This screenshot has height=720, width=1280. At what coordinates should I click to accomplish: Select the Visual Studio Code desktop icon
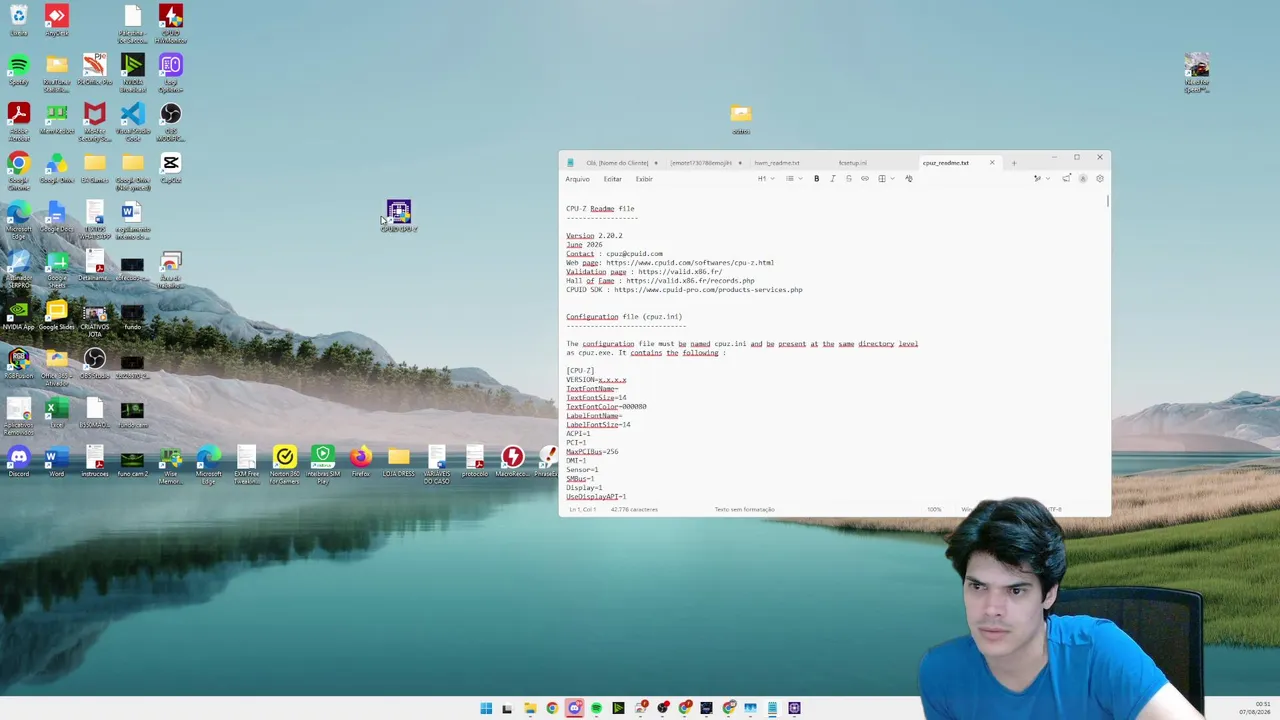coord(133,121)
